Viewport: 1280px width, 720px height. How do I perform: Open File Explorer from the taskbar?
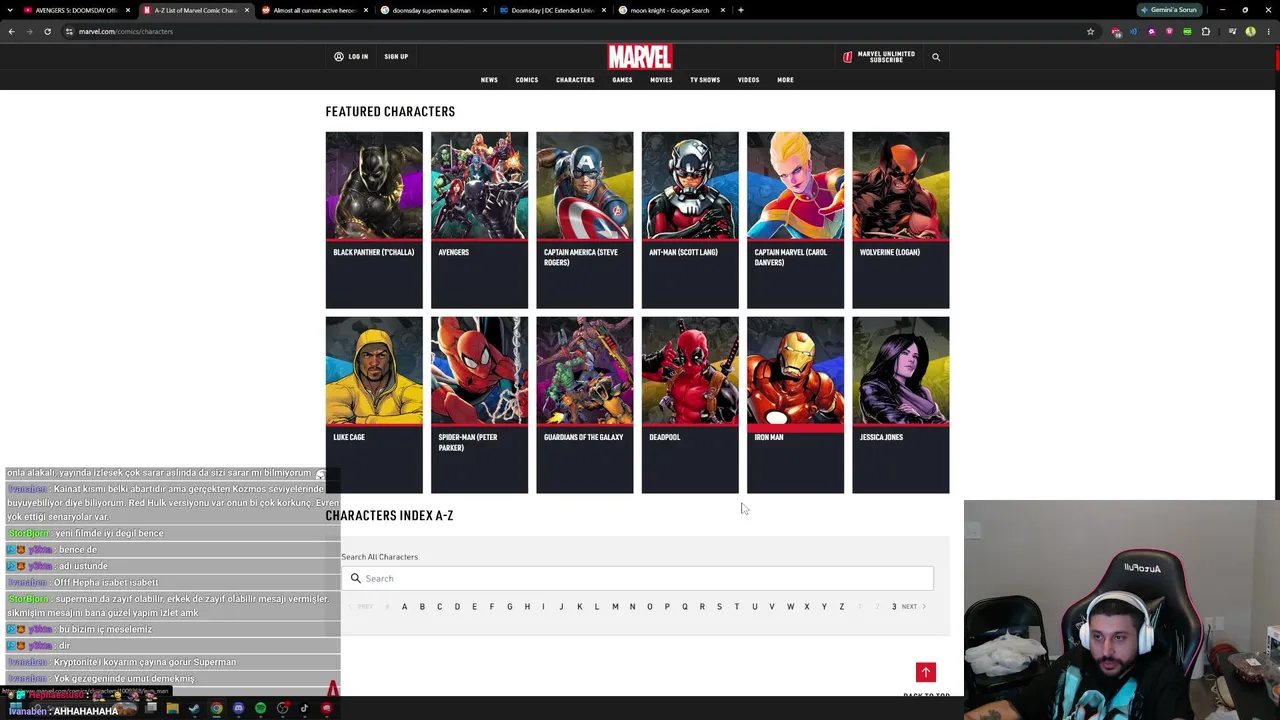click(x=172, y=709)
